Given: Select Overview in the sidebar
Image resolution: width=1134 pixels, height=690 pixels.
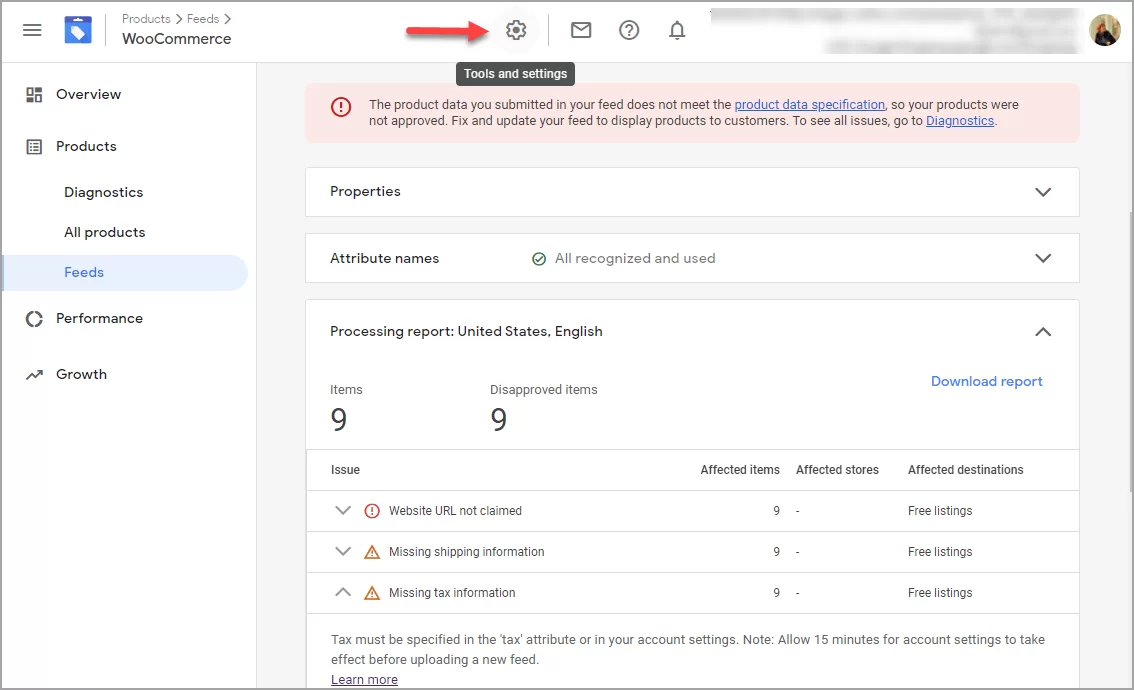Looking at the screenshot, I should tap(89, 94).
